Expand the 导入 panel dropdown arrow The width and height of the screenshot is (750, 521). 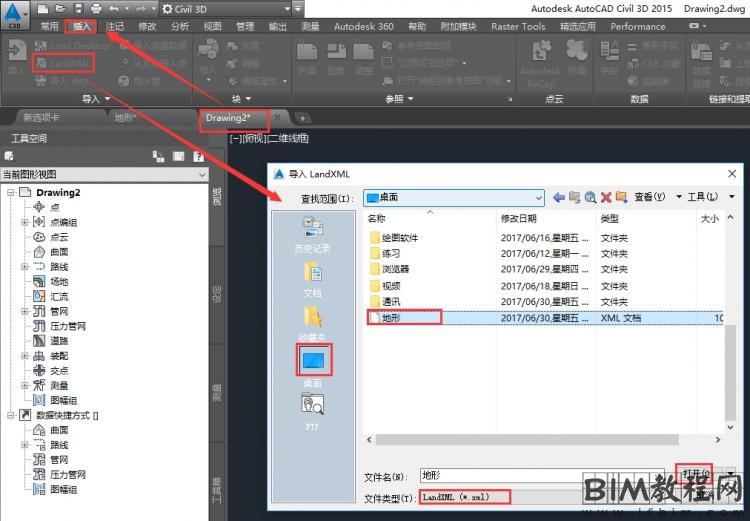(108, 99)
